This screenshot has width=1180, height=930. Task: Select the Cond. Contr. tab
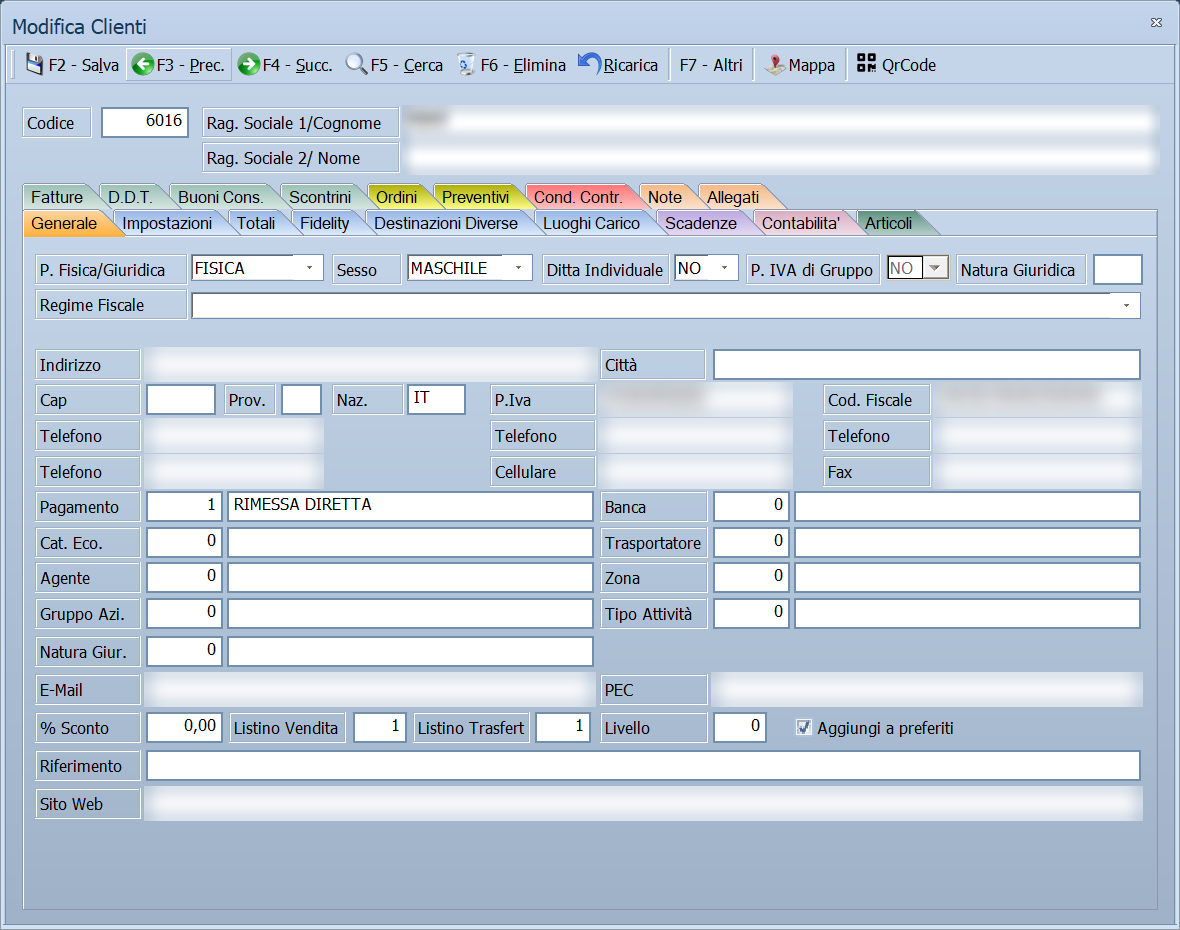pyautogui.click(x=578, y=197)
